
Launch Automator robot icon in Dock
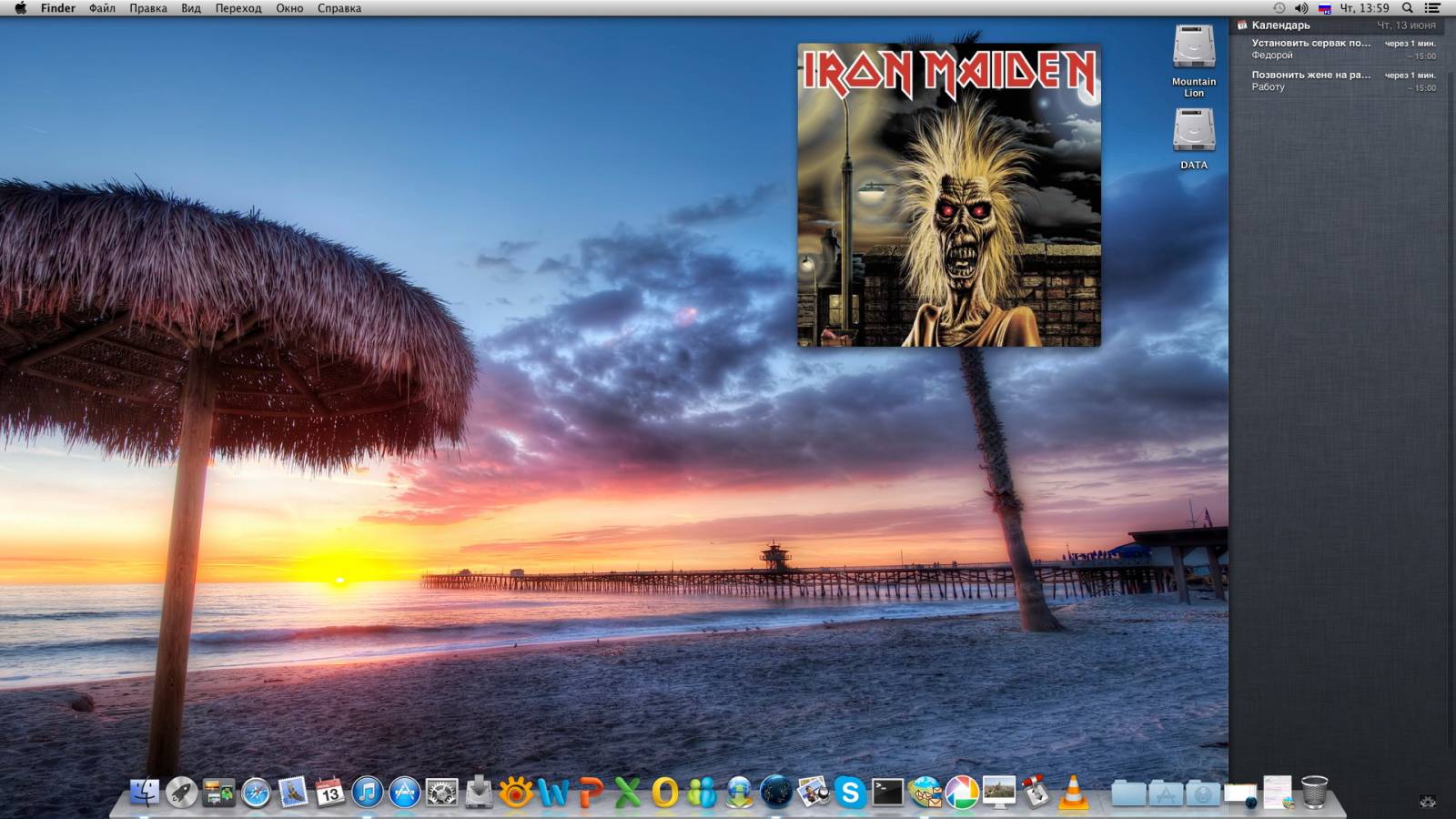tap(1036, 793)
